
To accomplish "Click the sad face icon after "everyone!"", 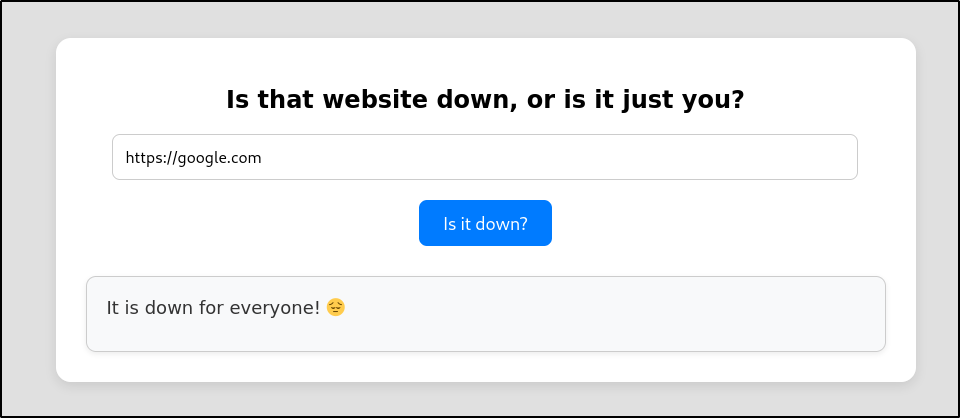I will (x=336, y=308).
